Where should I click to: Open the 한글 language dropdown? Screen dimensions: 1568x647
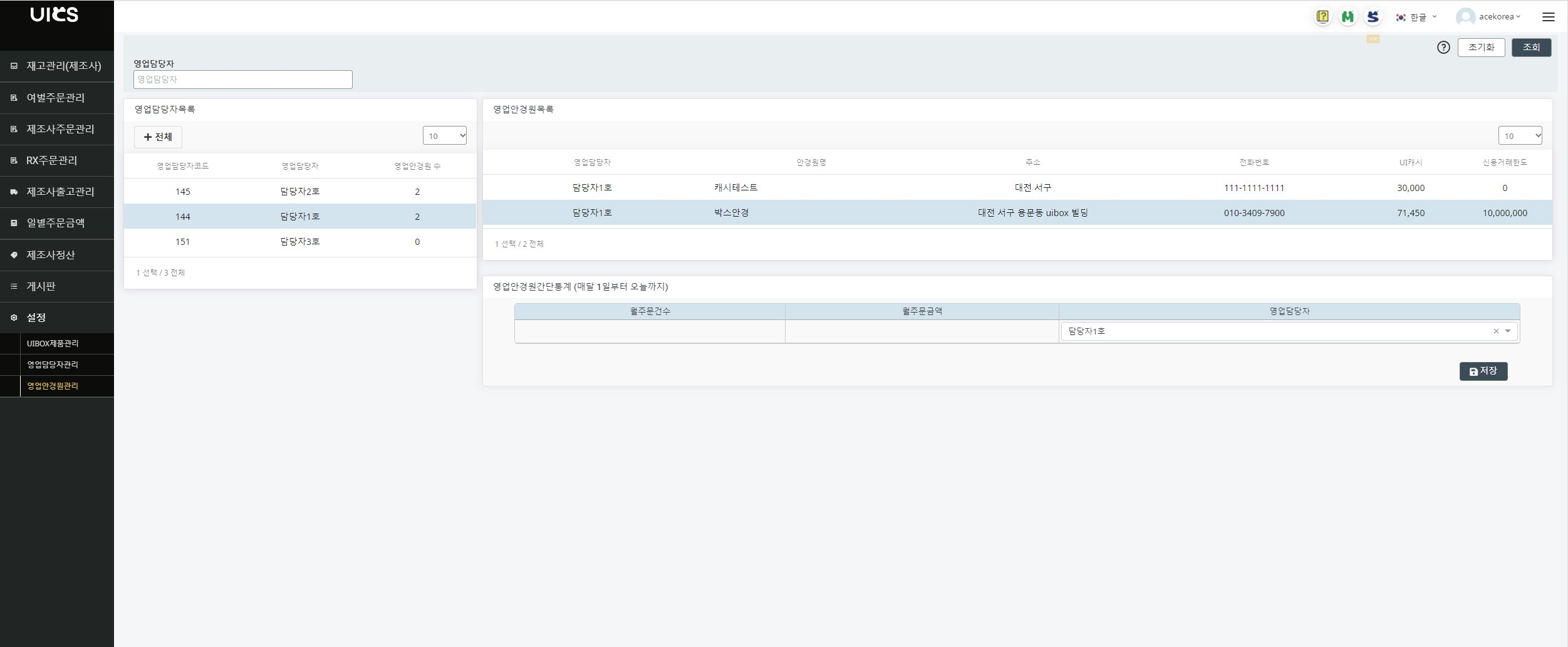1417,16
